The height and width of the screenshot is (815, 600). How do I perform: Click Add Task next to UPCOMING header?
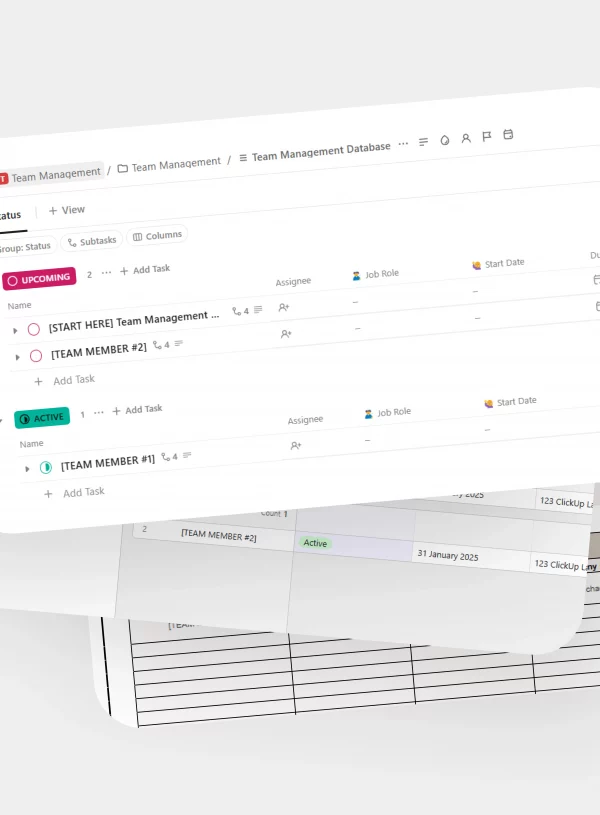click(x=145, y=270)
